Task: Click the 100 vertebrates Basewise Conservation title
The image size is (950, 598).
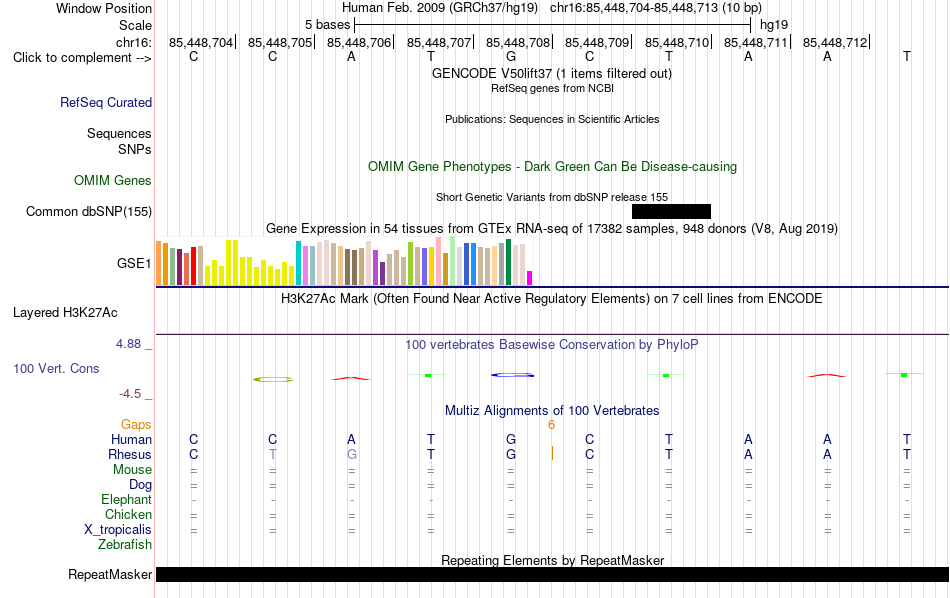Action: click(551, 345)
